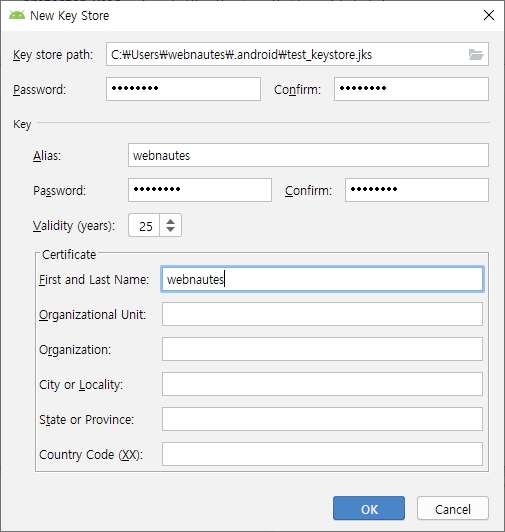This screenshot has height=532, width=505.
Task: Focus the State or Province field
Action: point(322,419)
